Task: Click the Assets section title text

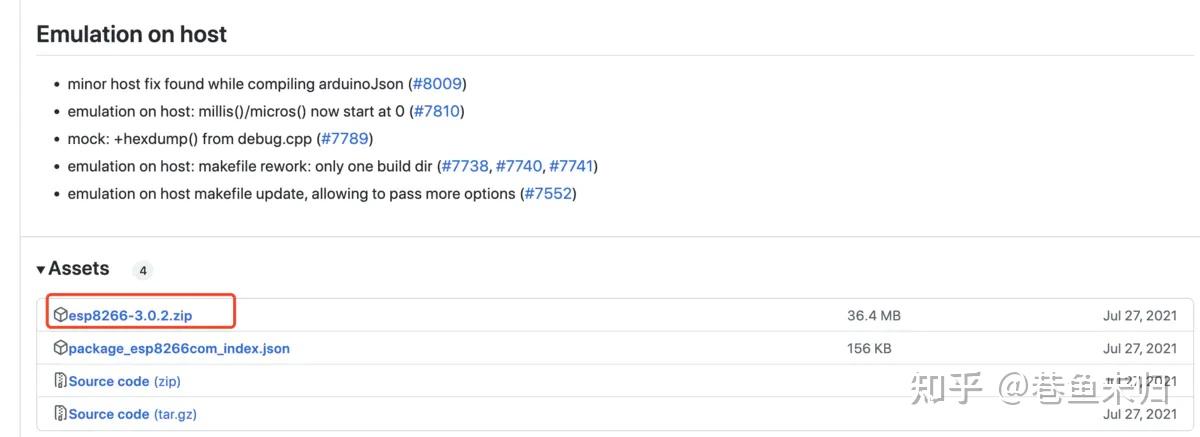Action: tap(79, 269)
